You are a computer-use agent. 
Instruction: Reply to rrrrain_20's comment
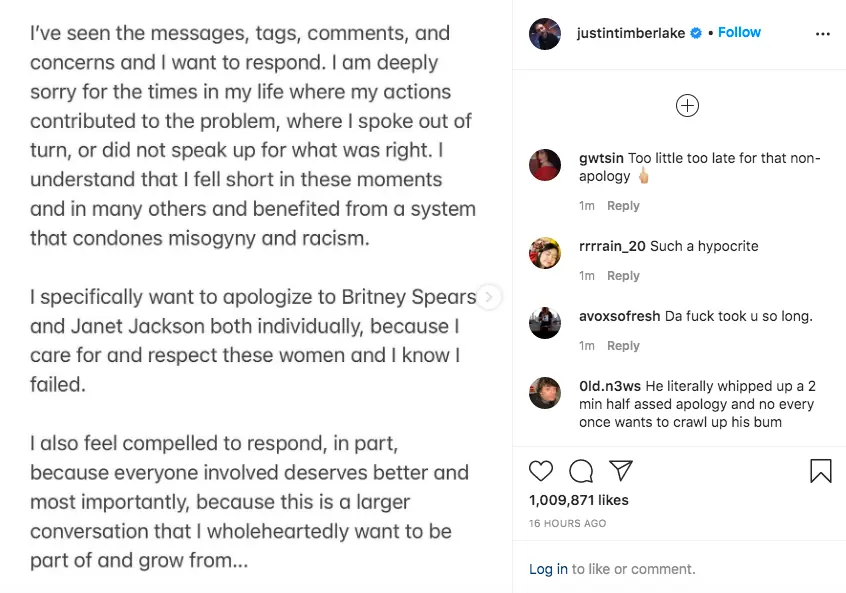click(x=623, y=276)
